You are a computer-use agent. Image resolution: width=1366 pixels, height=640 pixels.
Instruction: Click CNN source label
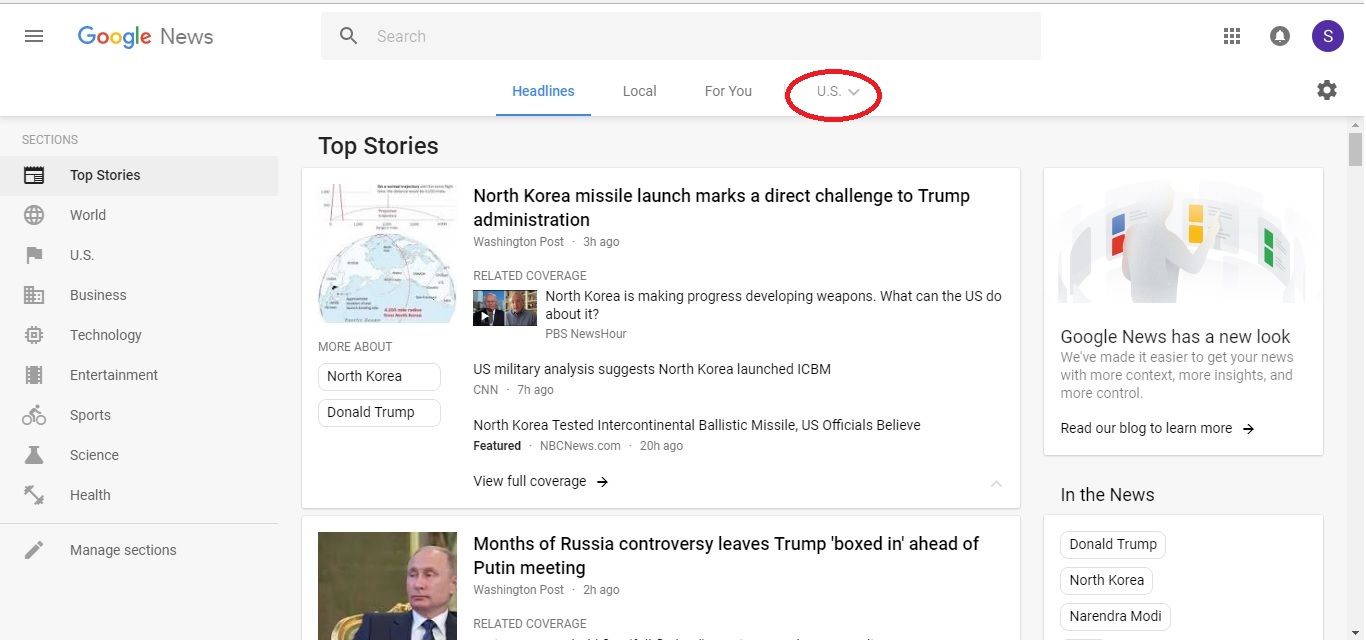(486, 390)
